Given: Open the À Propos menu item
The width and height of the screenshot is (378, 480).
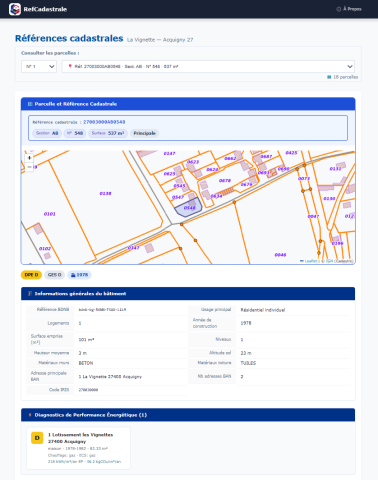Looking at the screenshot, I should click(349, 9).
